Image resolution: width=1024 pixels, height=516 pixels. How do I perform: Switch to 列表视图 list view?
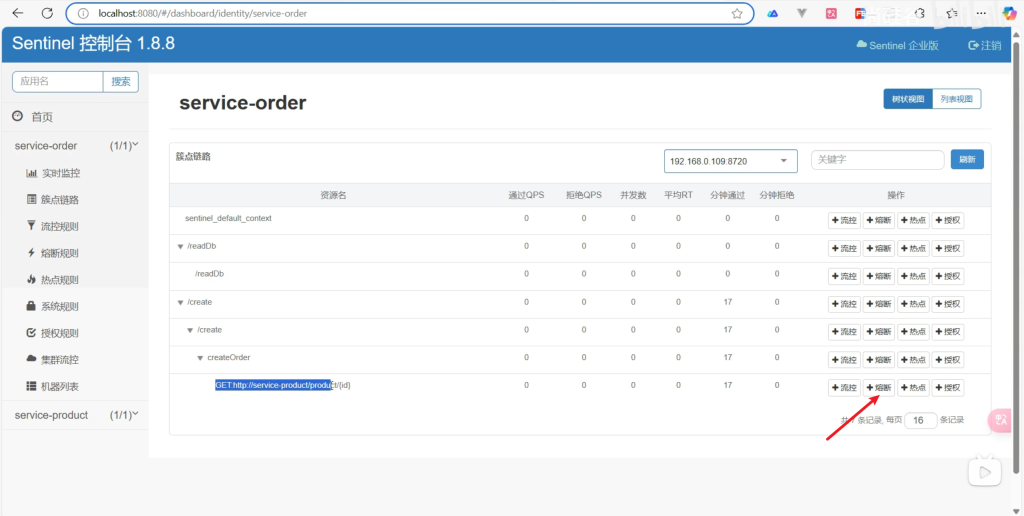point(956,99)
